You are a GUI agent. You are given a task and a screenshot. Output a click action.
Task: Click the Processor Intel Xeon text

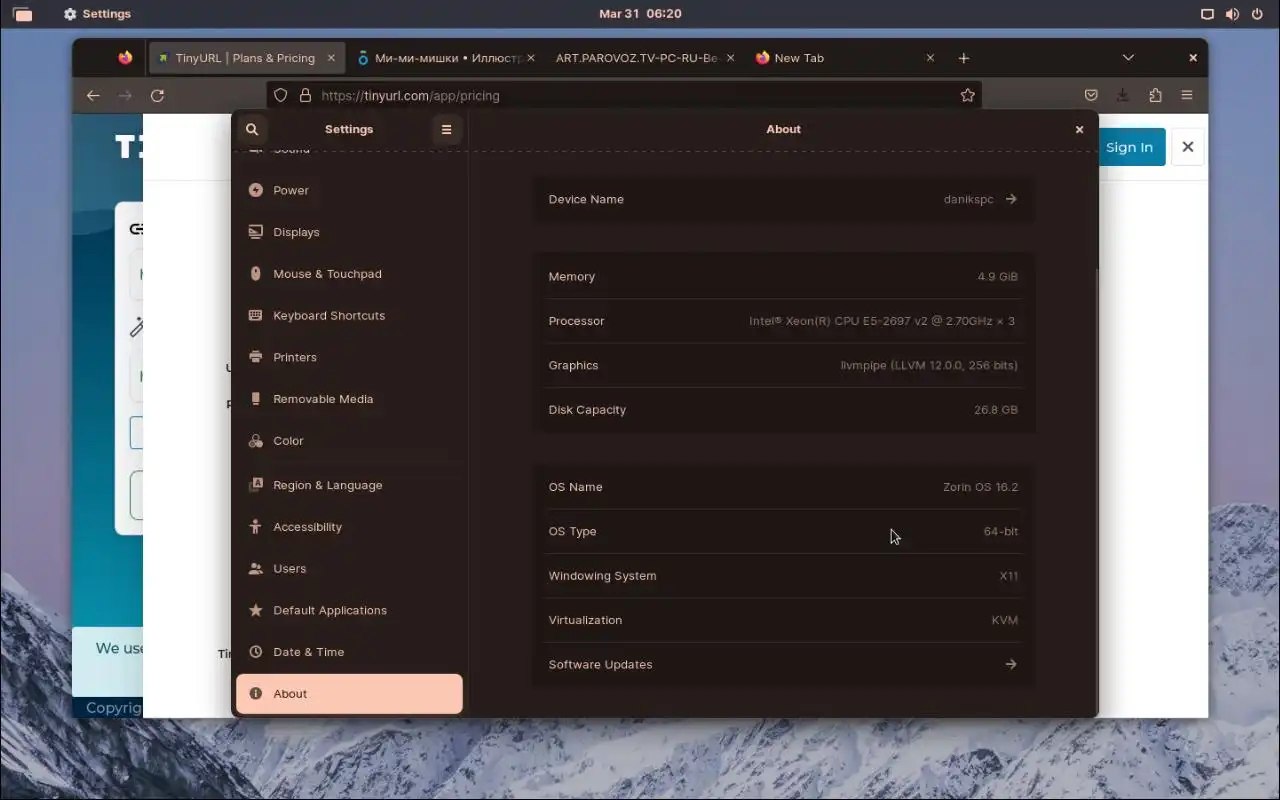click(x=882, y=321)
